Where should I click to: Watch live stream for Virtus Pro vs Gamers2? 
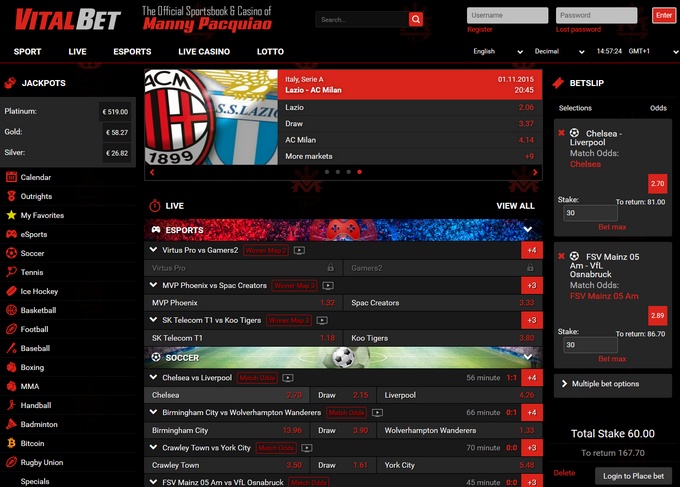(299, 250)
